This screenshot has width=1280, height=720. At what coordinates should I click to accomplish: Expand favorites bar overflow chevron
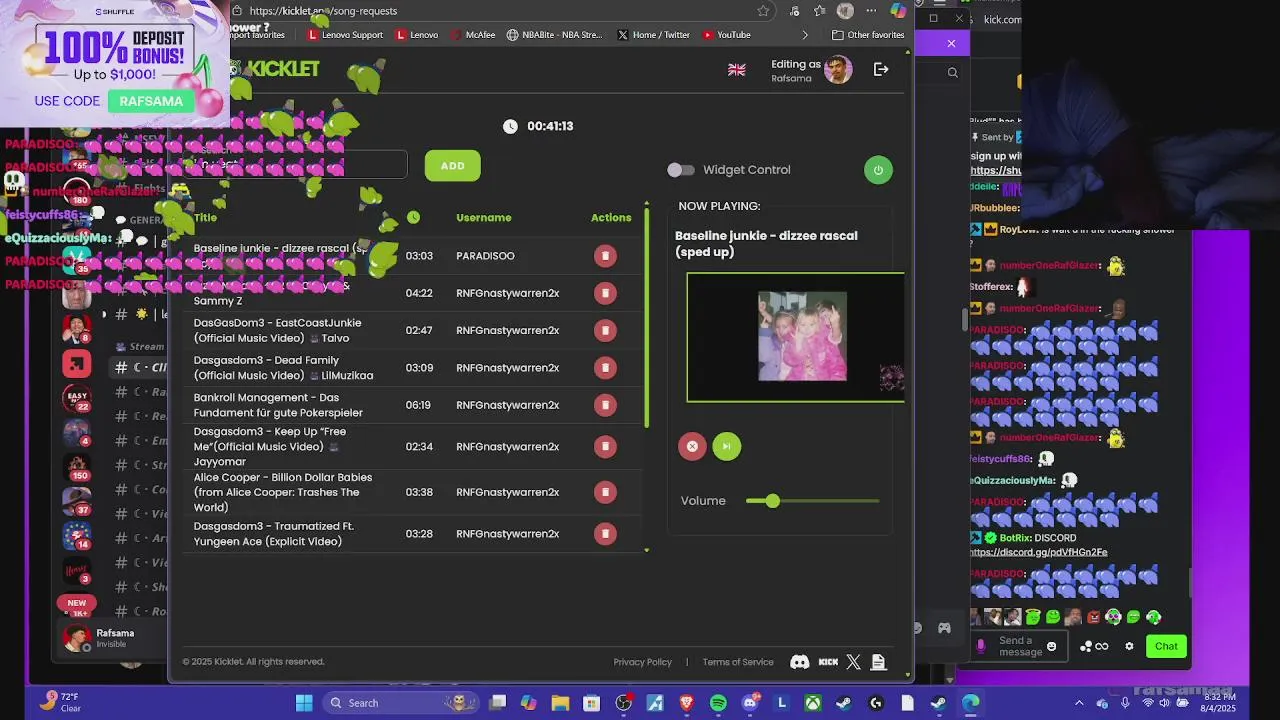point(805,35)
